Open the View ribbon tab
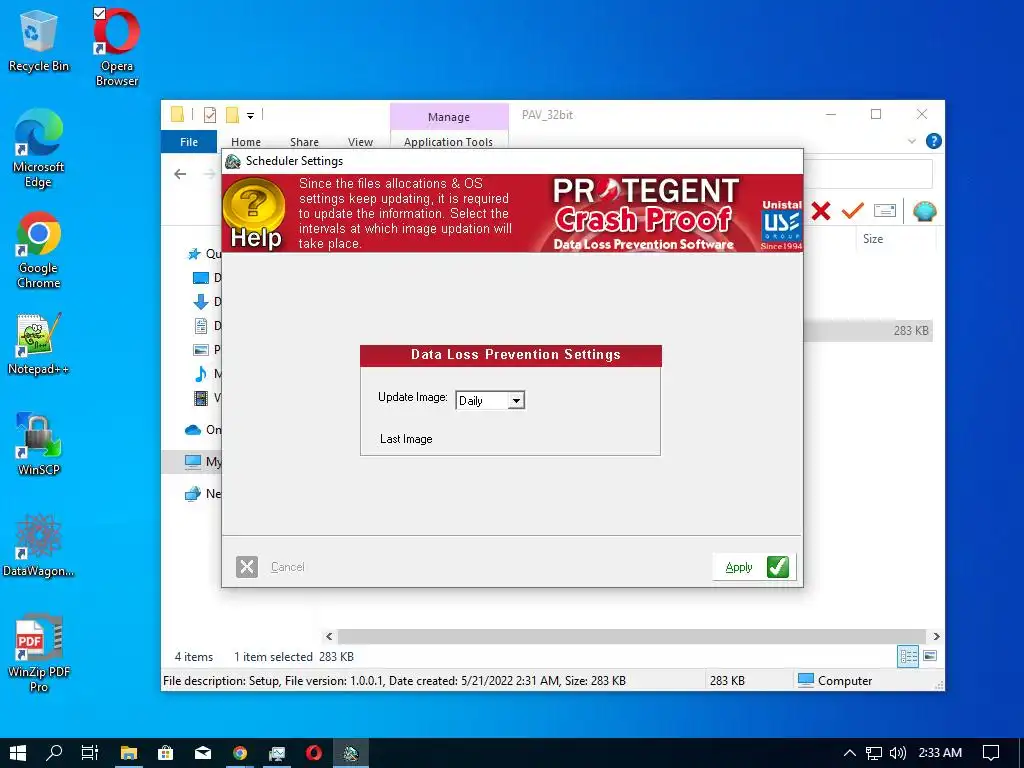Screen dimensions: 1024x768 pos(360,142)
